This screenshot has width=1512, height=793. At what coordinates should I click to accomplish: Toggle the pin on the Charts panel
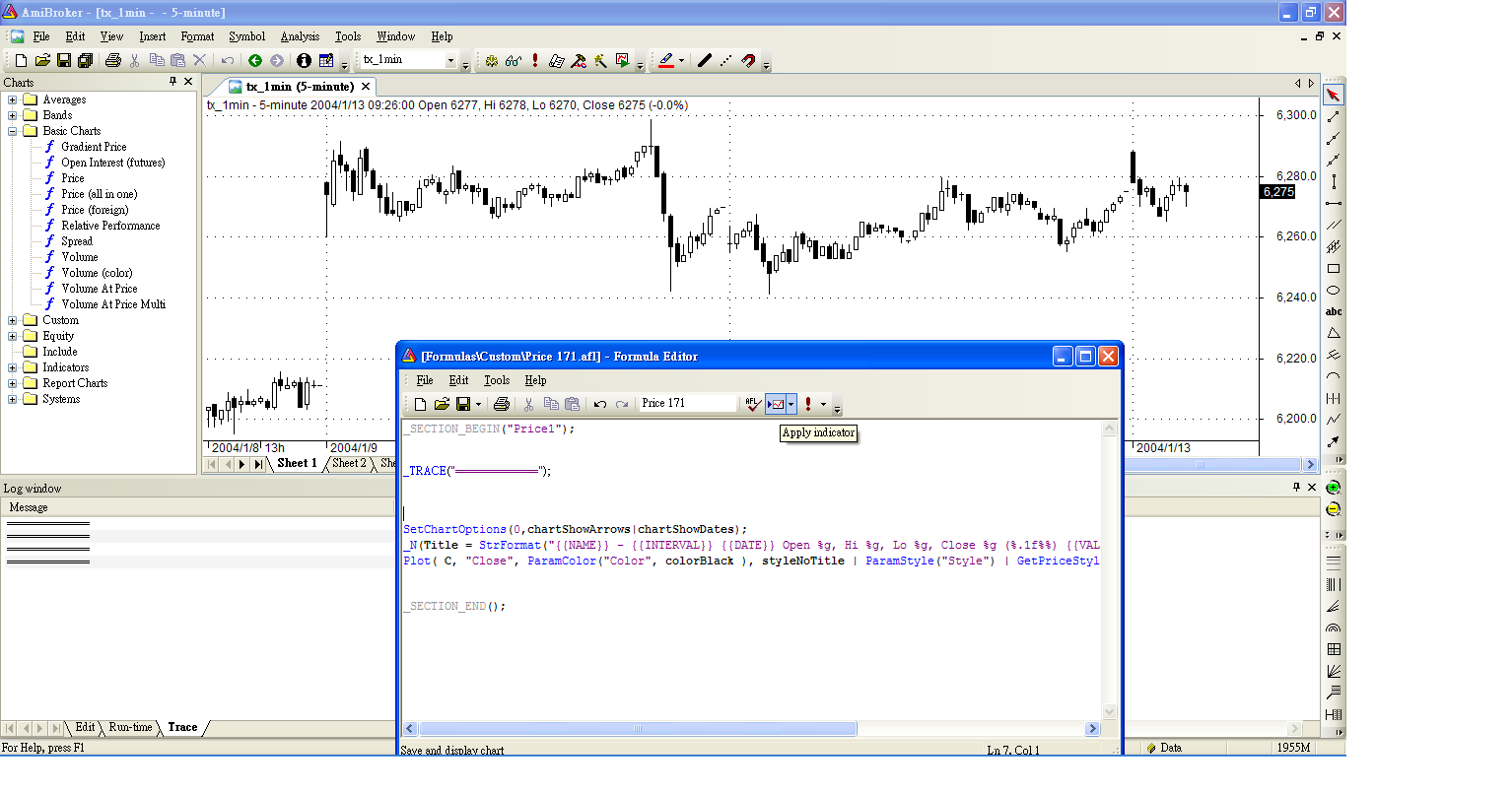(x=172, y=82)
